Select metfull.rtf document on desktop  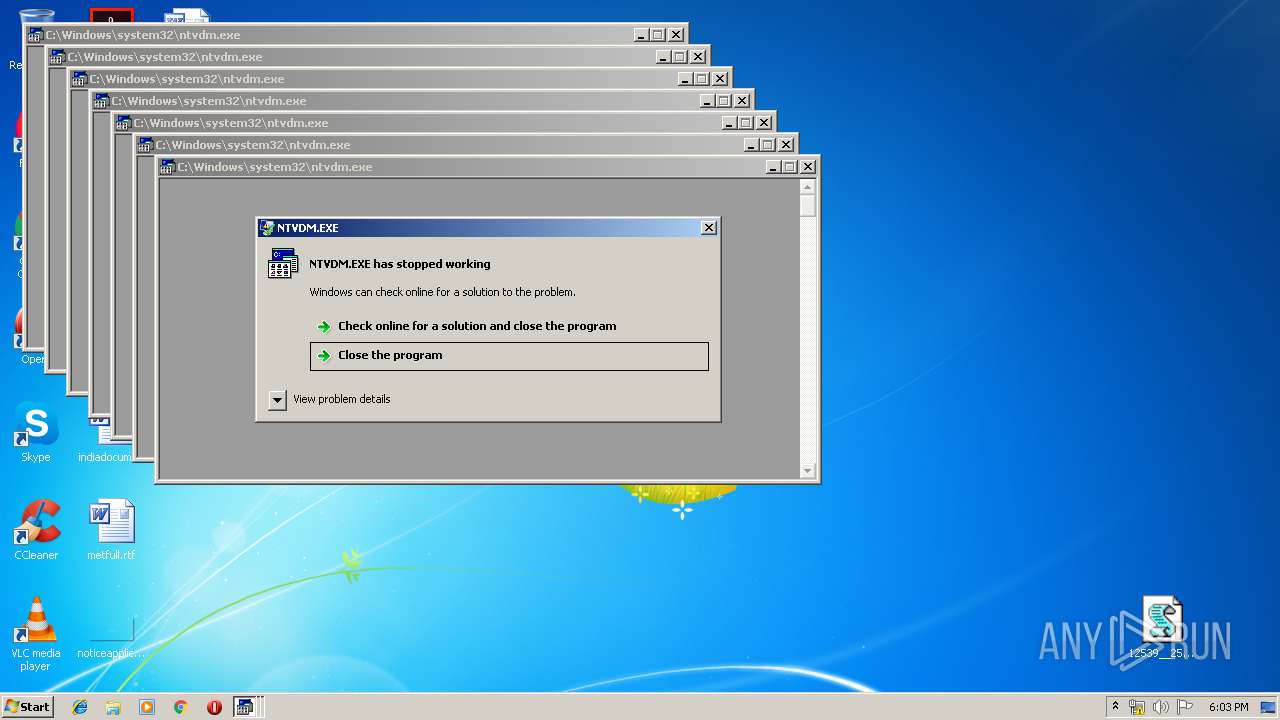pos(111,530)
